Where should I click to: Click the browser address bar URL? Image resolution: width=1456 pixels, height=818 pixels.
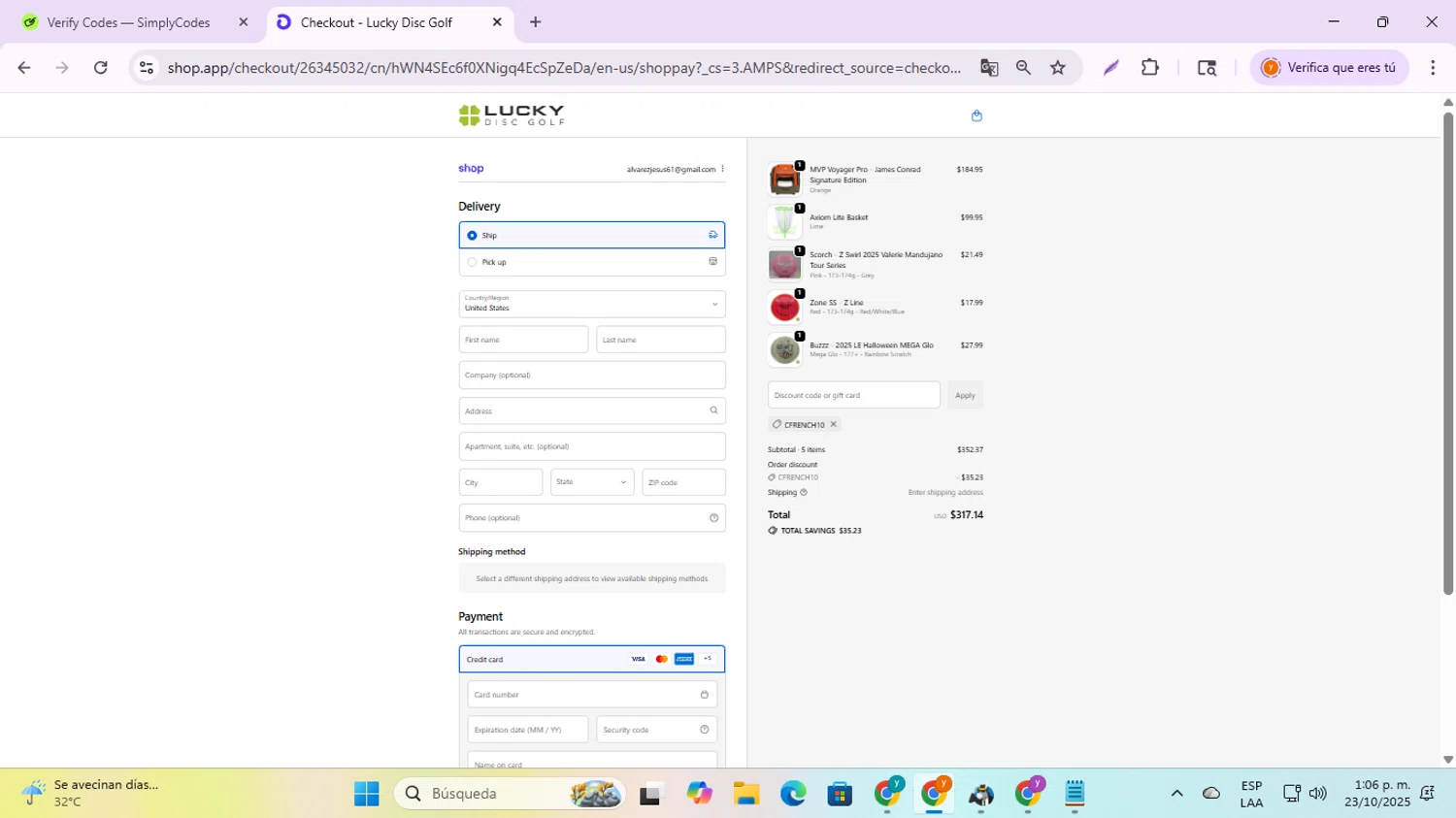click(x=564, y=68)
